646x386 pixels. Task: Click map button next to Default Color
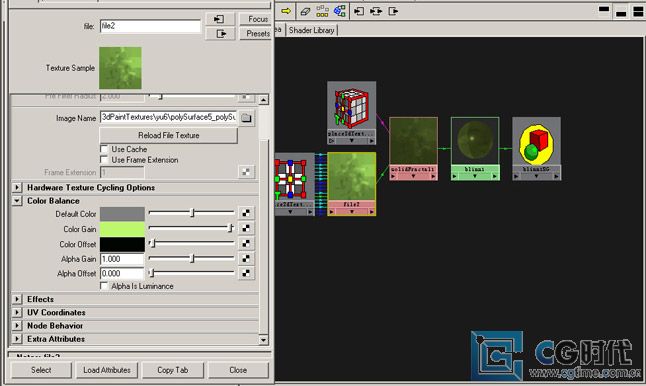point(246,213)
